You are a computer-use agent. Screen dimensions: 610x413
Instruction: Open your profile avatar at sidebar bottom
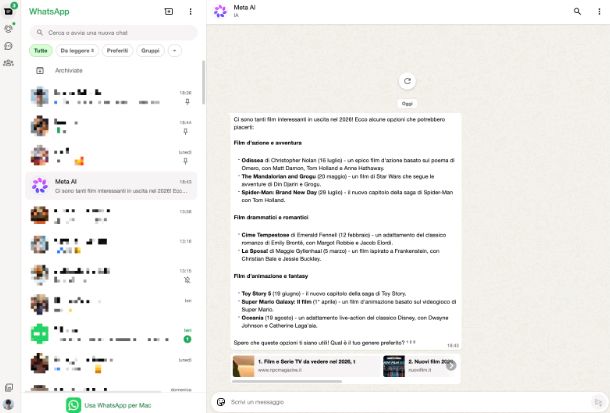click(8, 404)
